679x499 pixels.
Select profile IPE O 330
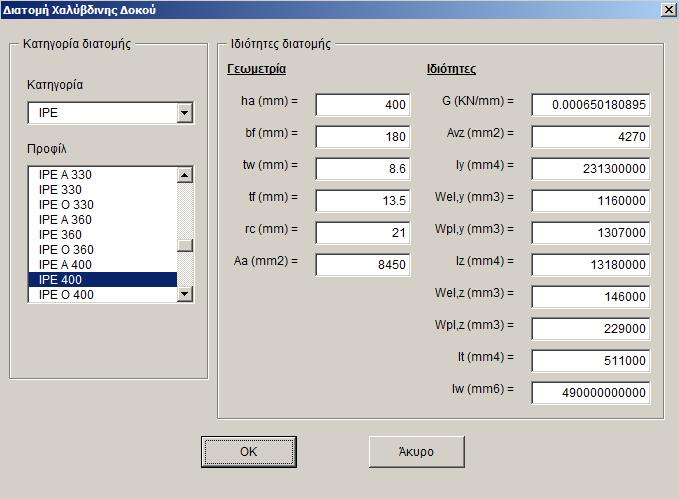[103, 204]
